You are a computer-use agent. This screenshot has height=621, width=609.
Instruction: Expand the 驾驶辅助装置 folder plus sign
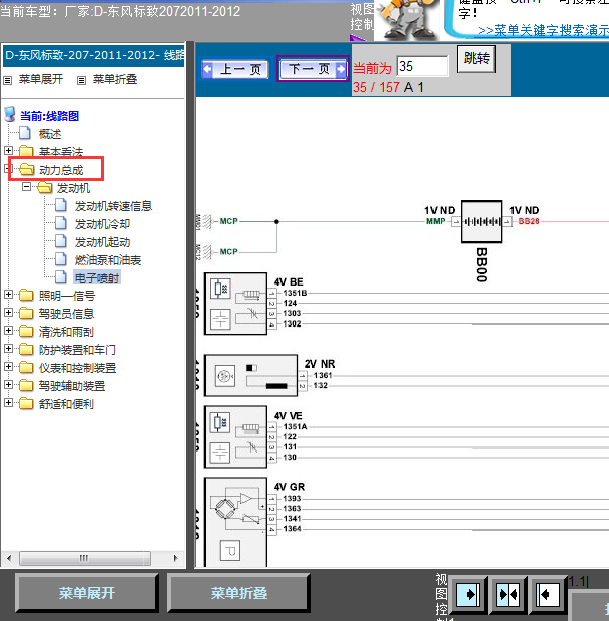[x=8, y=385]
